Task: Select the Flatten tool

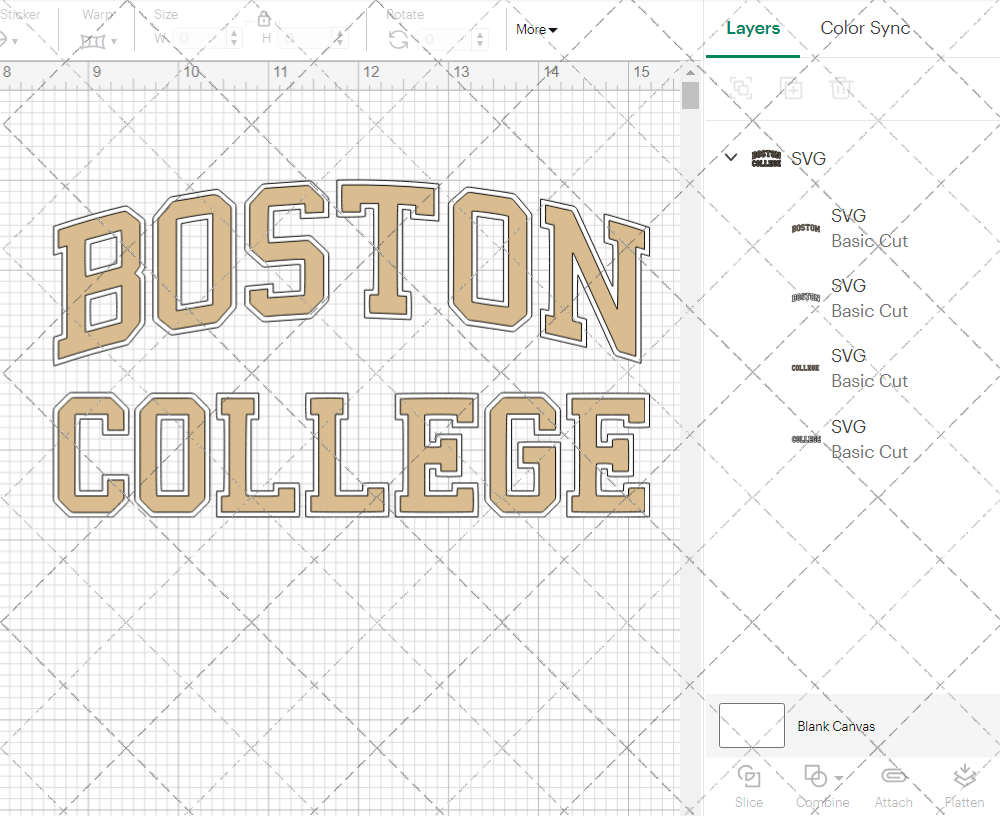Action: click(x=964, y=785)
